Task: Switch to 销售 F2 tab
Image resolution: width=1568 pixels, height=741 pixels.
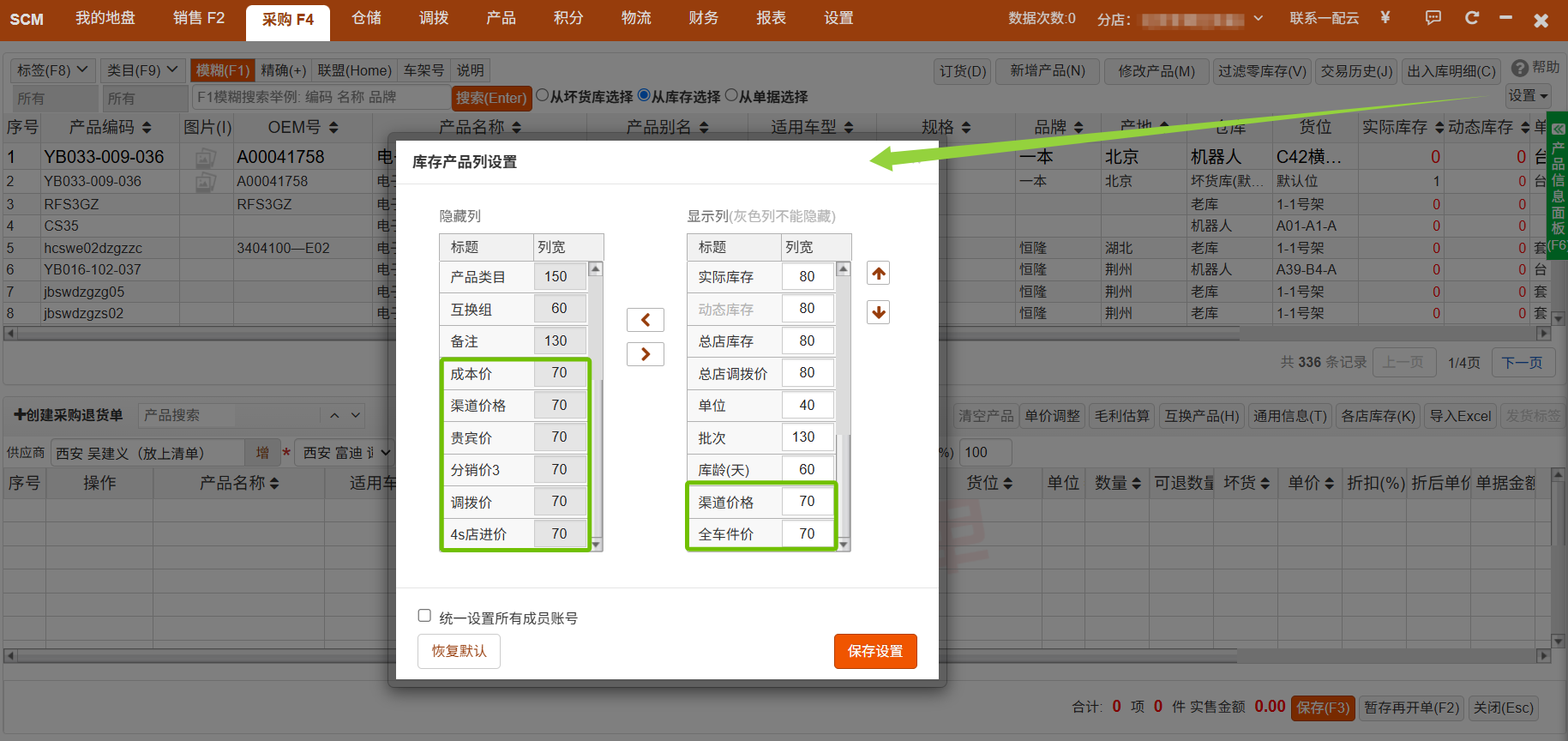Action: [x=199, y=18]
